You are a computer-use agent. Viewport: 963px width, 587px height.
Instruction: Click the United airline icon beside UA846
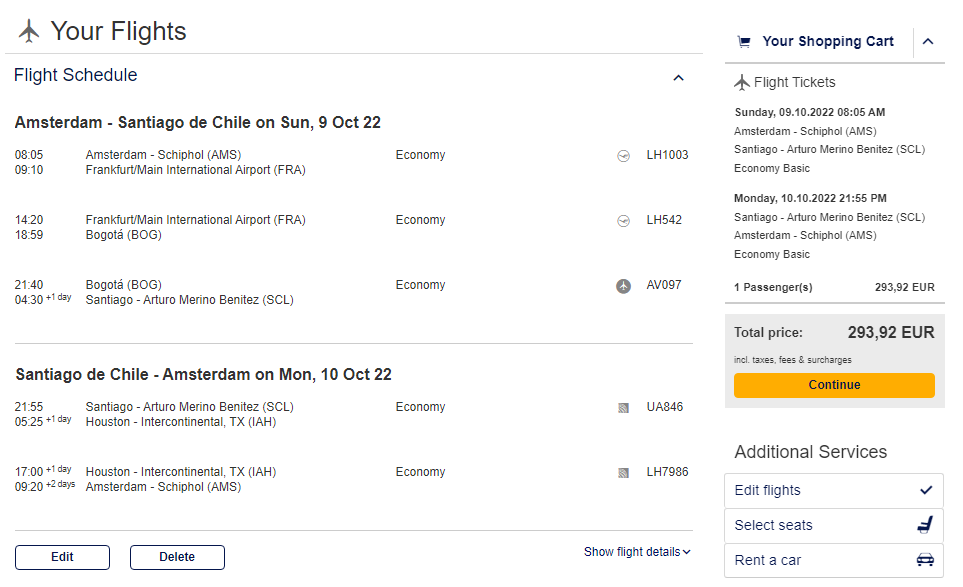623,408
